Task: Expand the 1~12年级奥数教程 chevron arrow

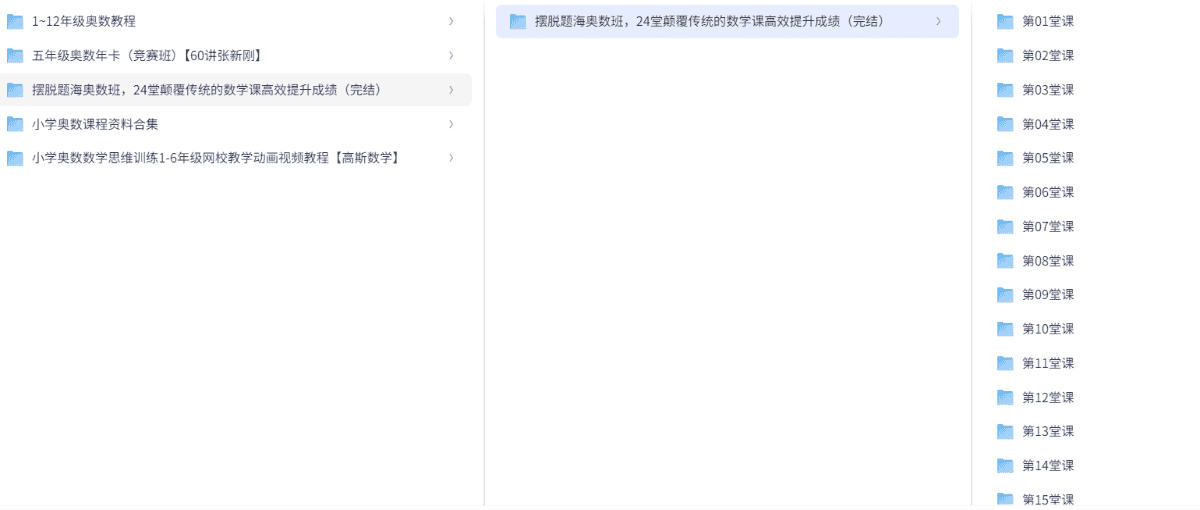Action: click(x=451, y=21)
